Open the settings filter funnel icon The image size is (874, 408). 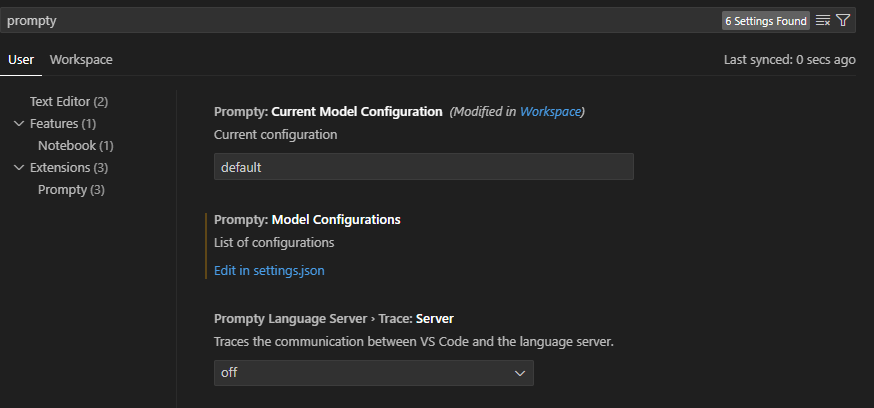[843, 21]
